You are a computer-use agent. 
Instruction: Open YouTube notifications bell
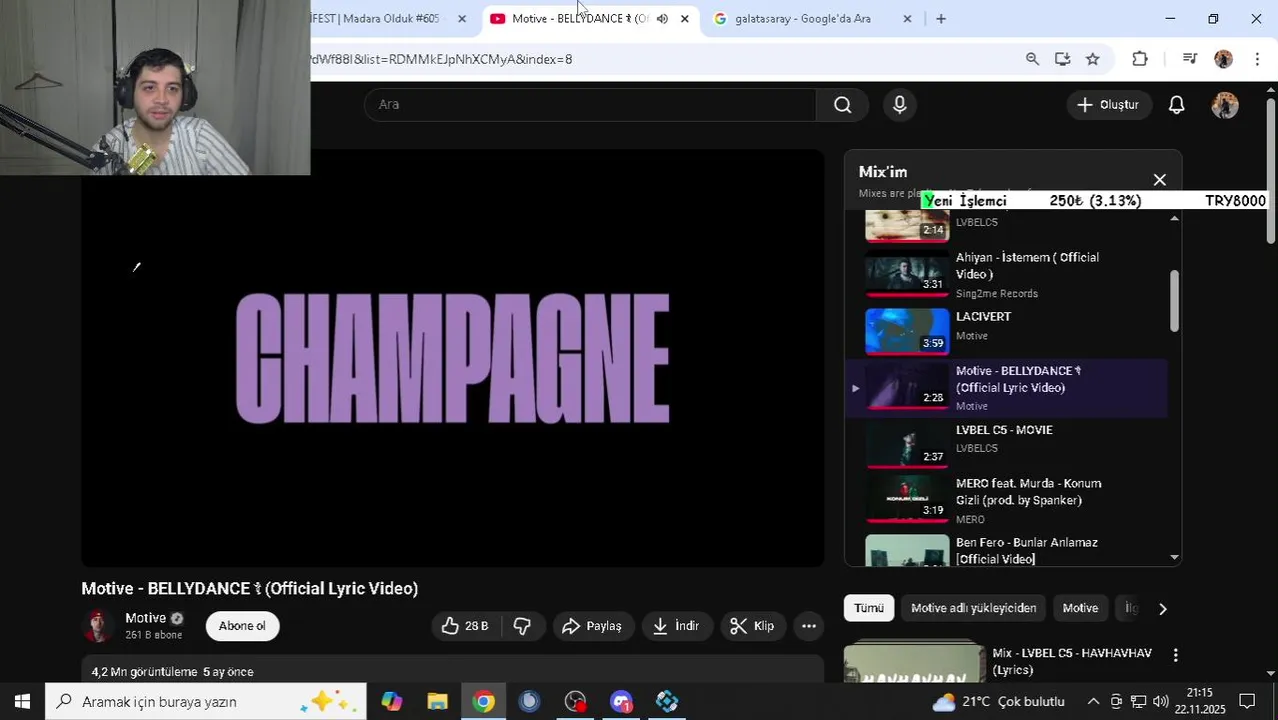pos(1176,105)
